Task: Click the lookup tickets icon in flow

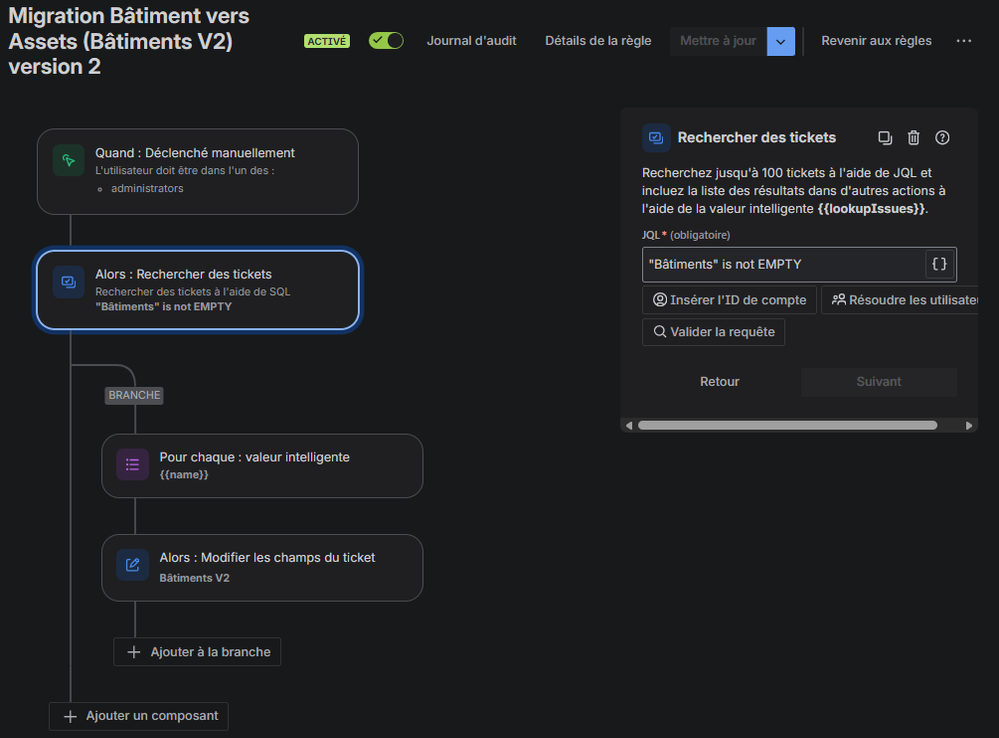Action: pyautogui.click(x=69, y=282)
